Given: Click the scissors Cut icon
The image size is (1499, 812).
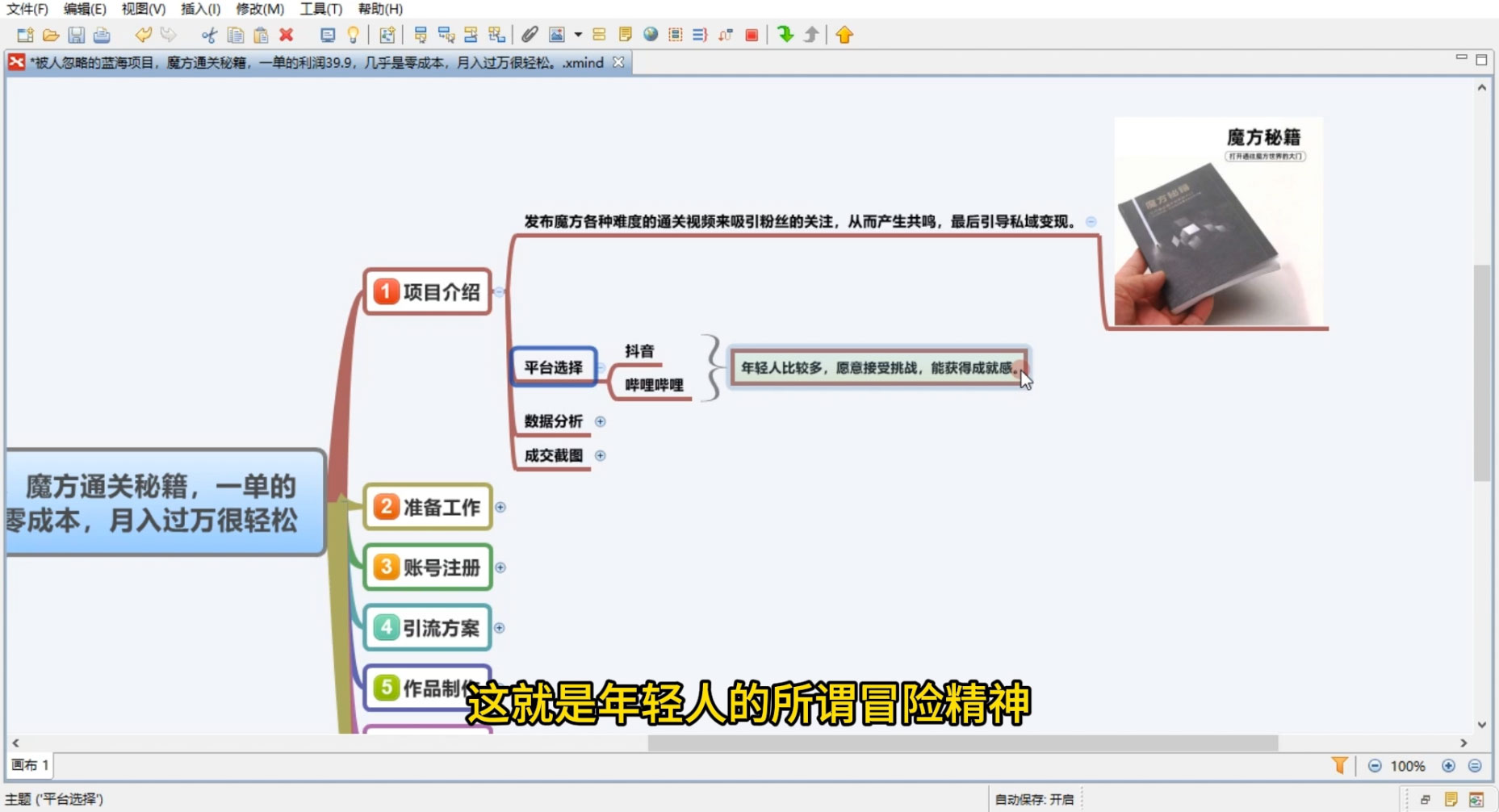Looking at the screenshot, I should point(209,35).
